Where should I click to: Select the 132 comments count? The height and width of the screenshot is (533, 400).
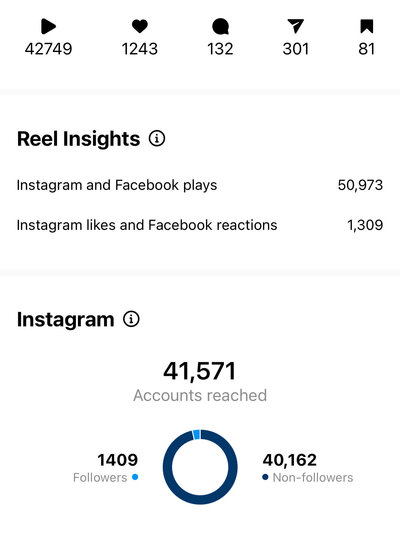point(220,49)
